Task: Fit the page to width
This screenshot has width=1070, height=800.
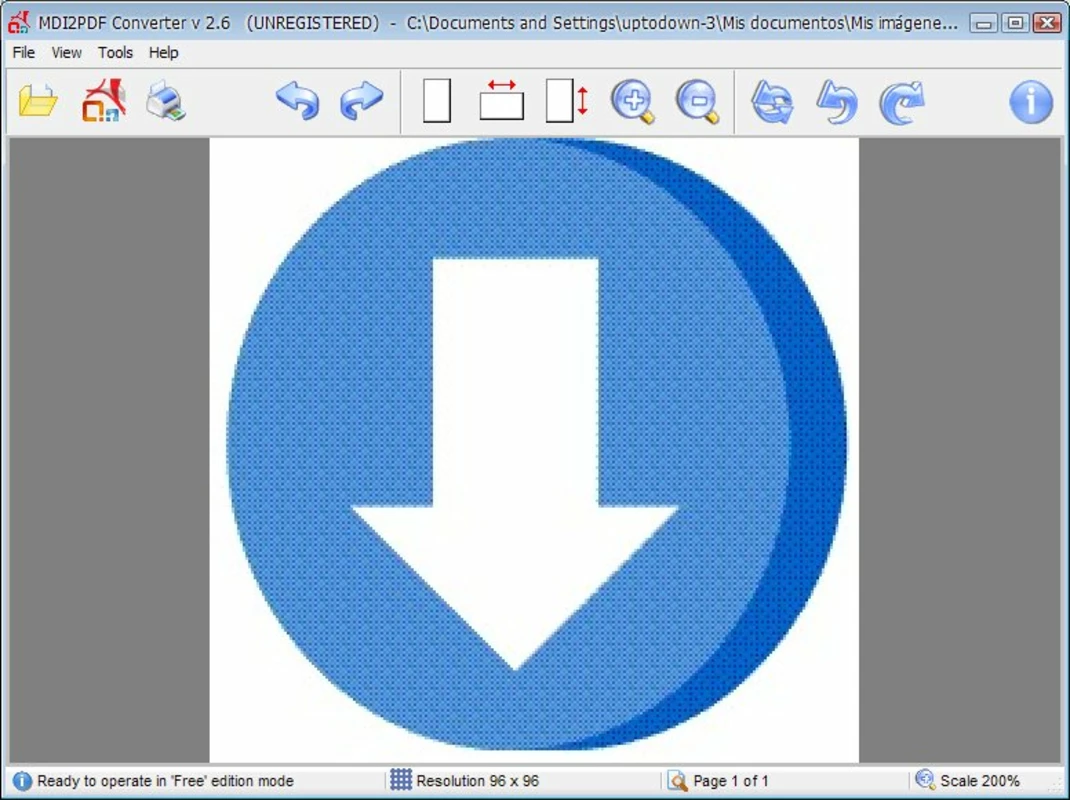Action: click(502, 100)
